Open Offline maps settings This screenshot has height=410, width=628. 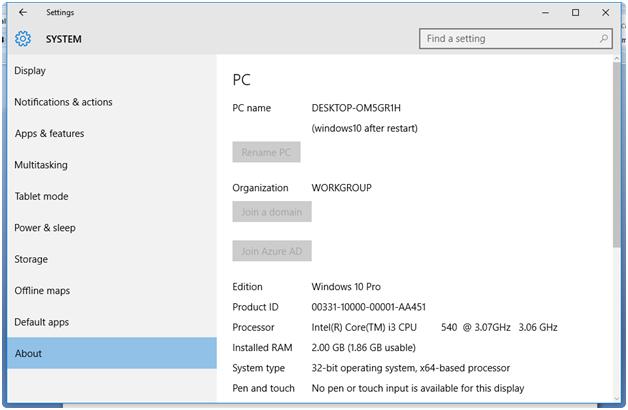[43, 291]
